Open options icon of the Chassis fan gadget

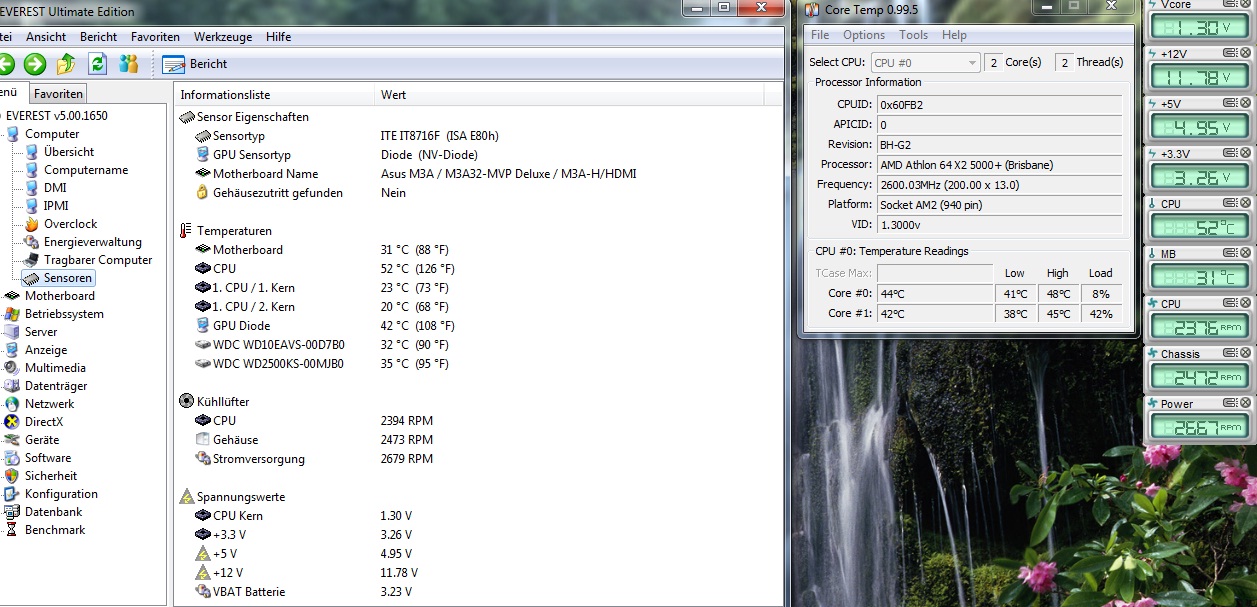[1231, 353]
